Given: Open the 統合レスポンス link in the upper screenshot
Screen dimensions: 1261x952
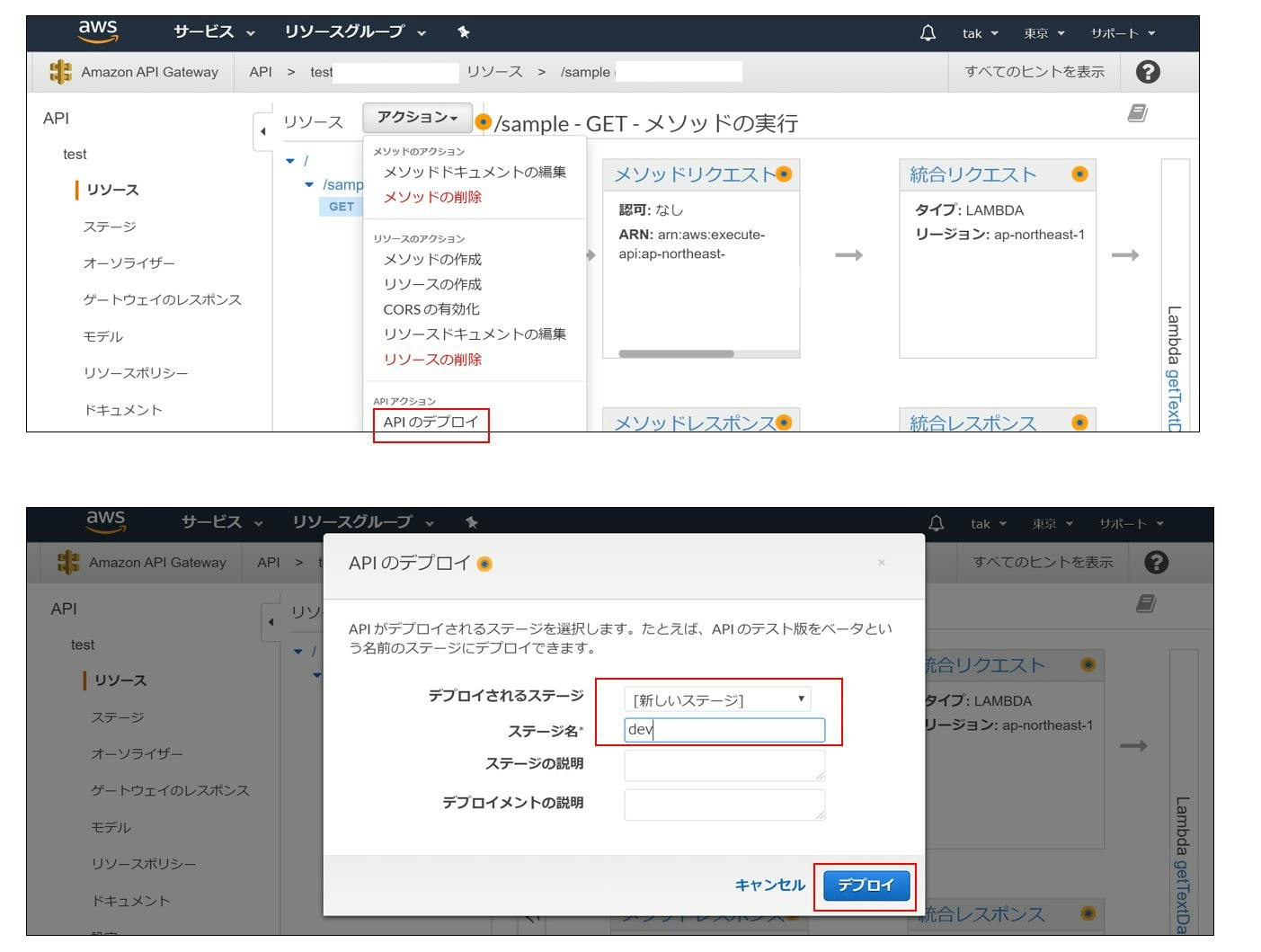Looking at the screenshot, I should click(x=972, y=423).
